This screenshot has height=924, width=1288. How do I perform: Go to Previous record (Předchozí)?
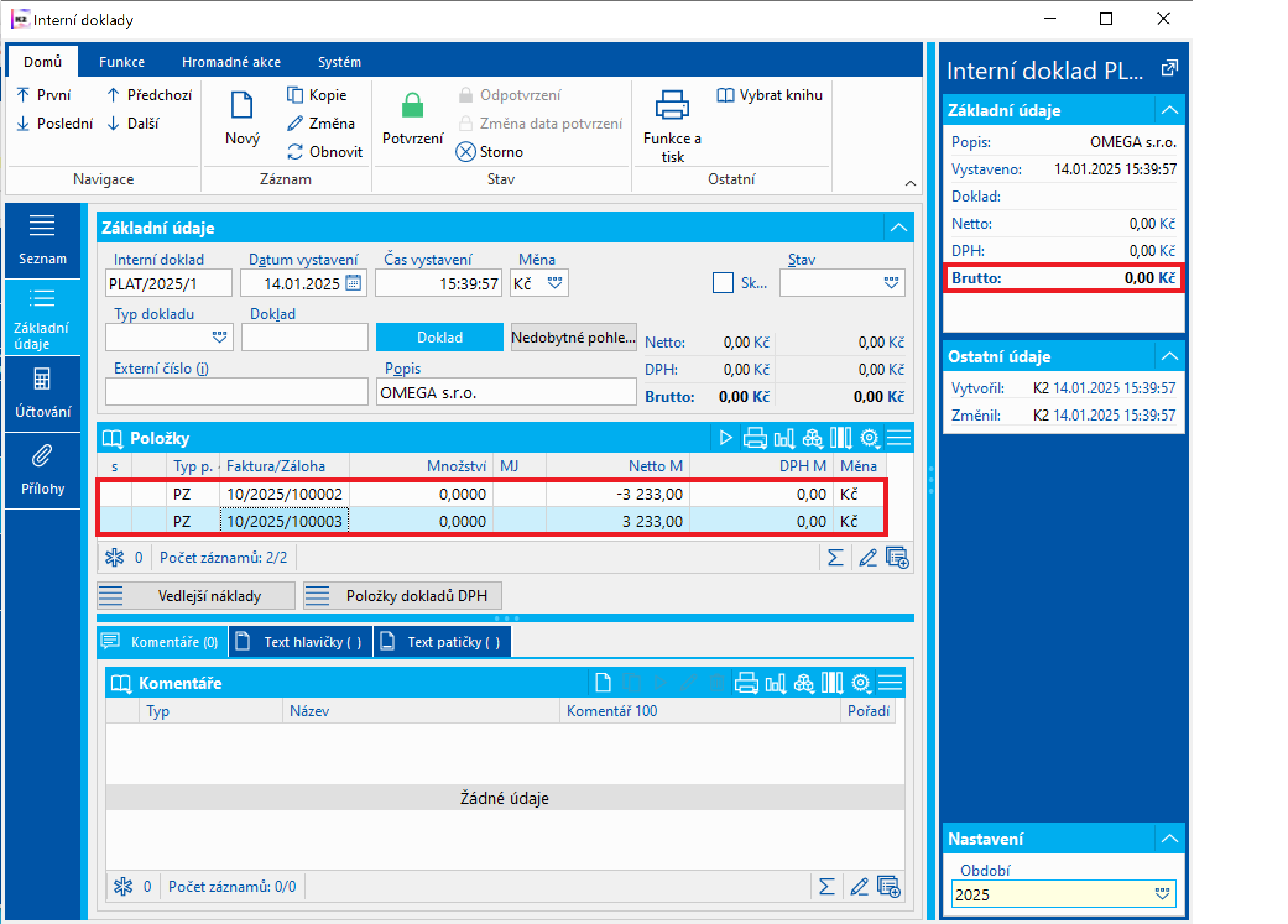click(x=149, y=95)
